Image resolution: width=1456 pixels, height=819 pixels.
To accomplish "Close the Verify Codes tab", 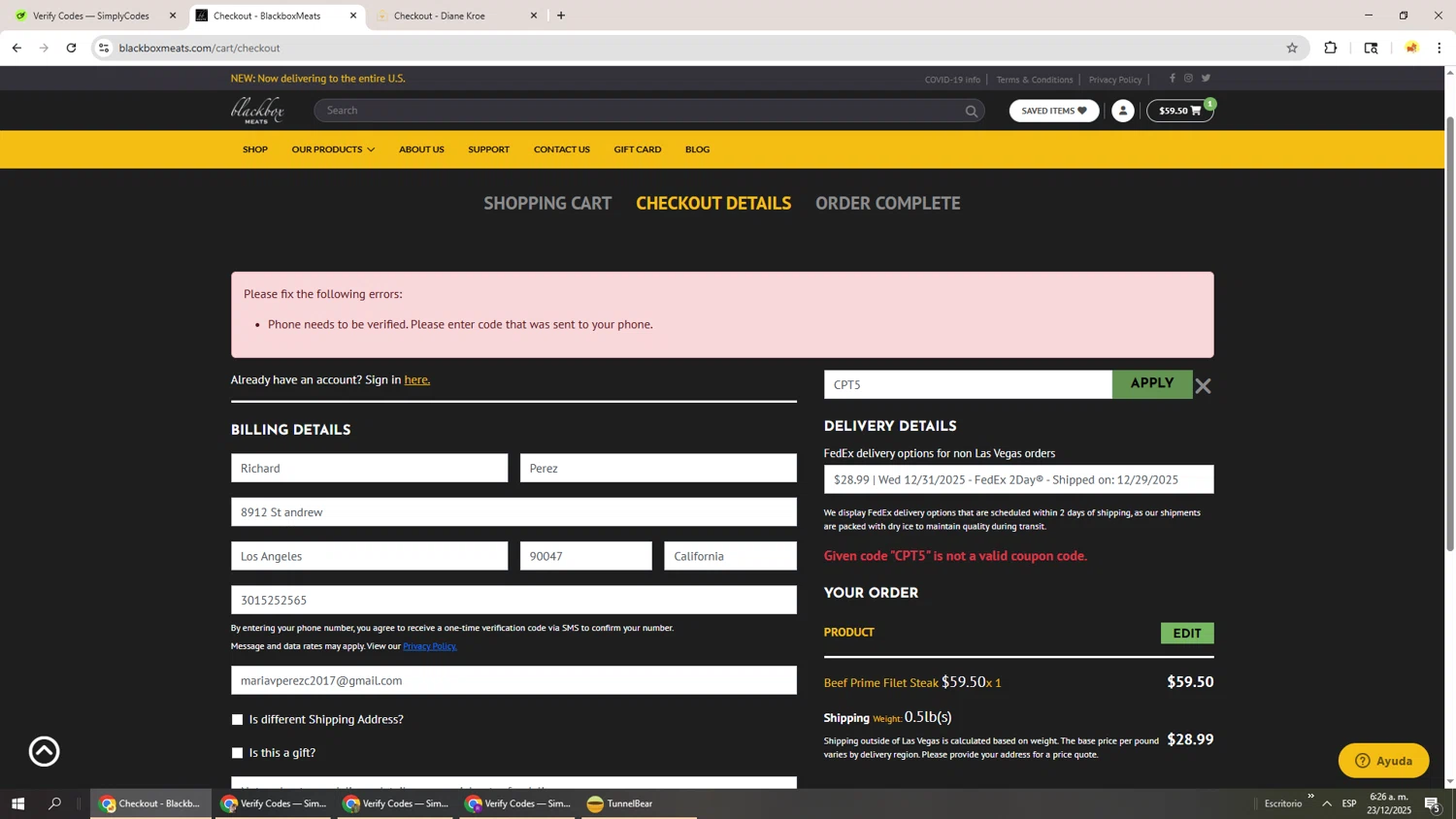I will pyautogui.click(x=173, y=16).
